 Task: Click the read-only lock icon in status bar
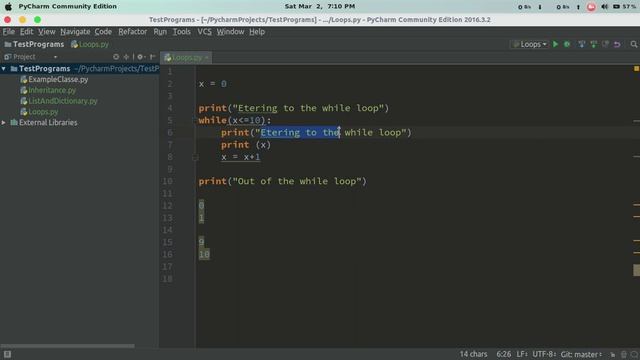[613, 355]
